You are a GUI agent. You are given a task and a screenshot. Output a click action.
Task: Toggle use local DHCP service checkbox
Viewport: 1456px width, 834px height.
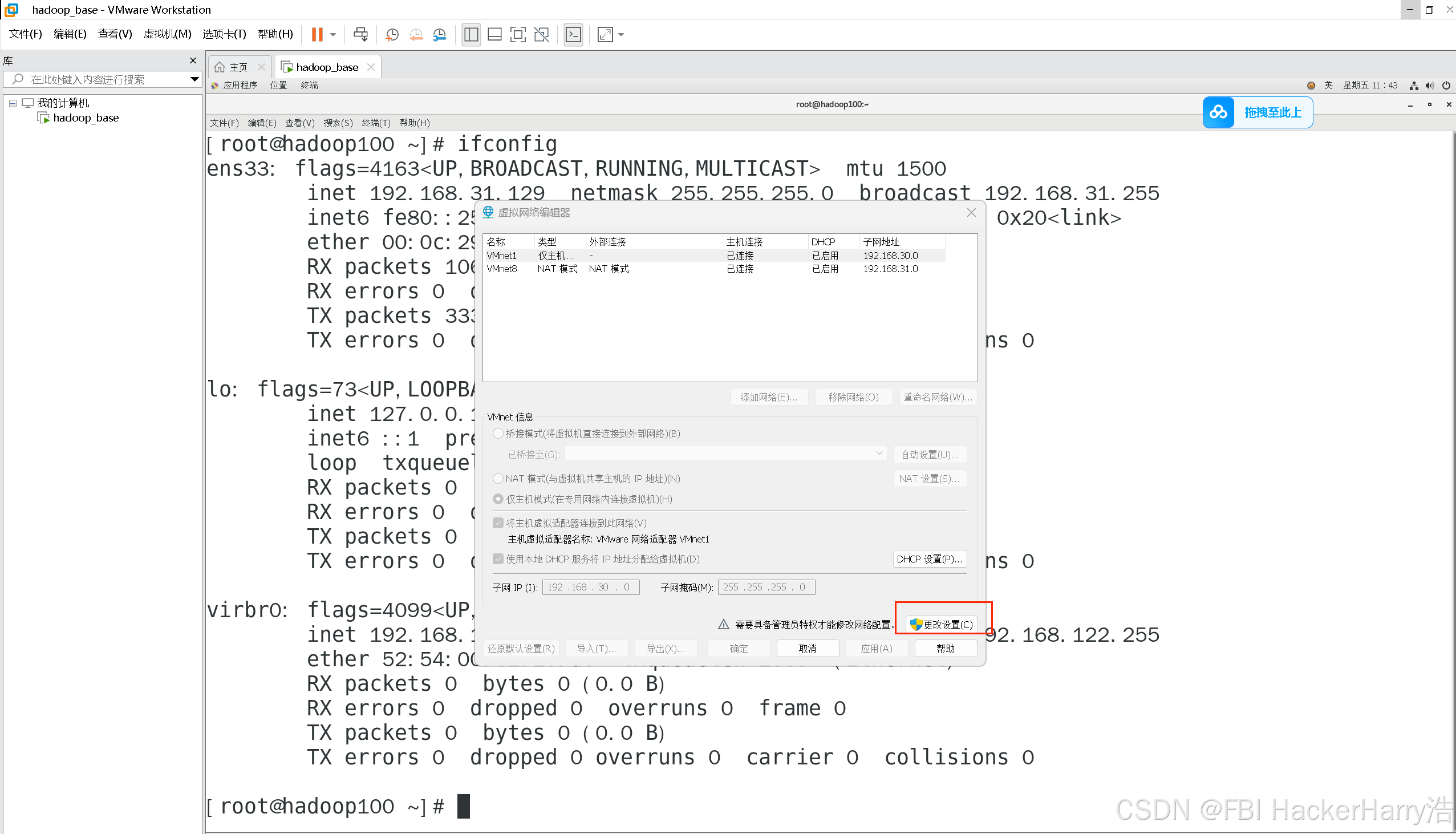pyautogui.click(x=498, y=559)
